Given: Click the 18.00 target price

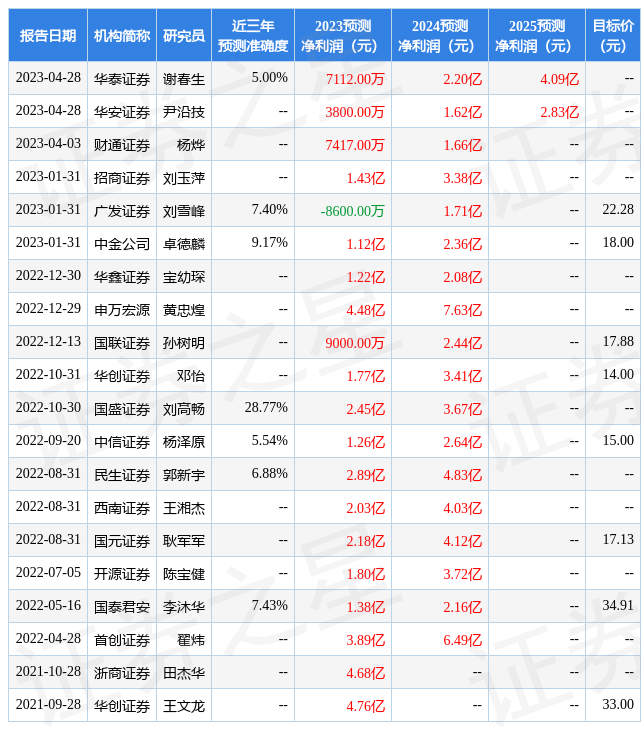Looking at the screenshot, I should [x=618, y=243].
